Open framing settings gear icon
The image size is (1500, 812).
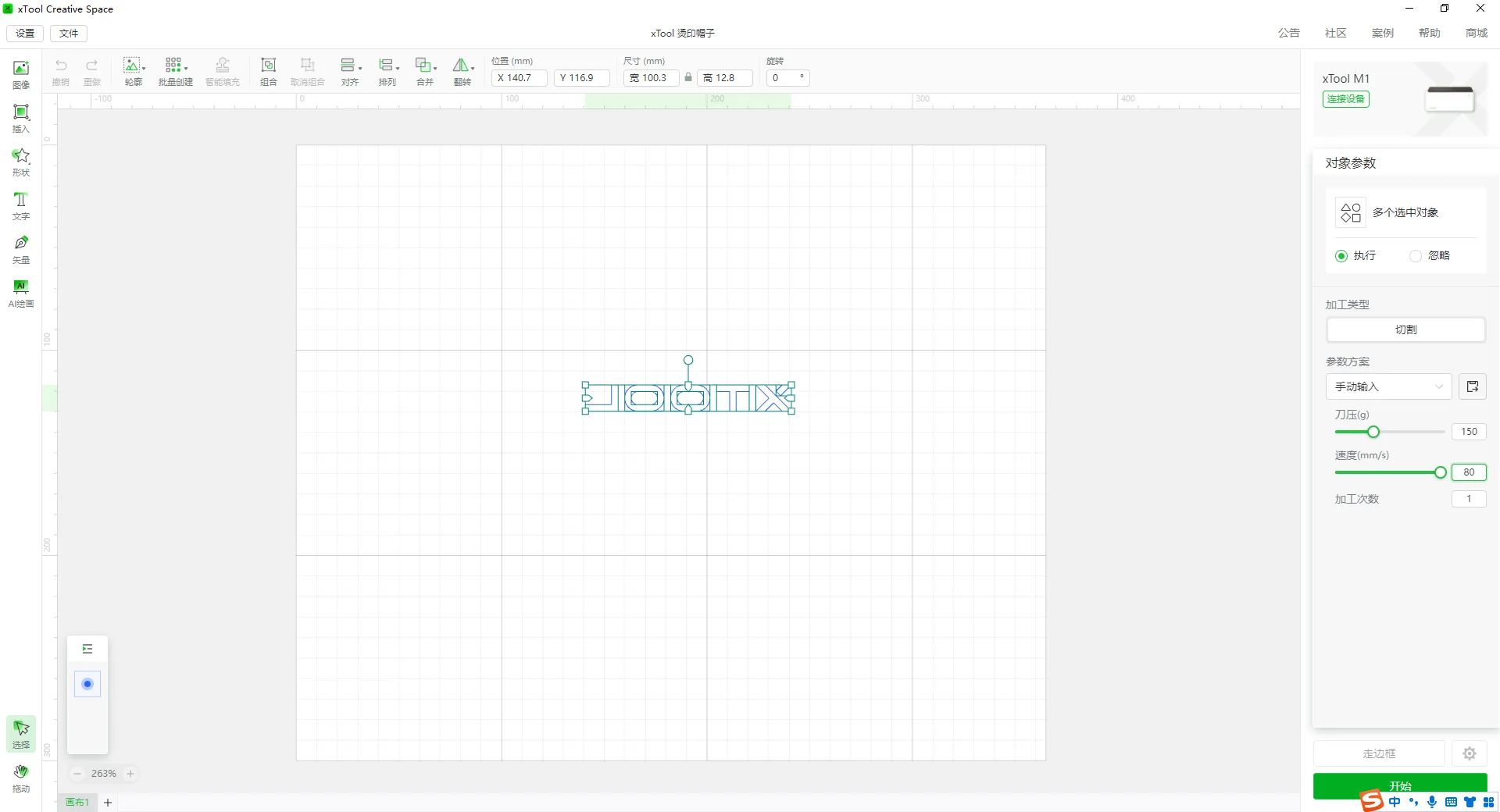point(1470,753)
